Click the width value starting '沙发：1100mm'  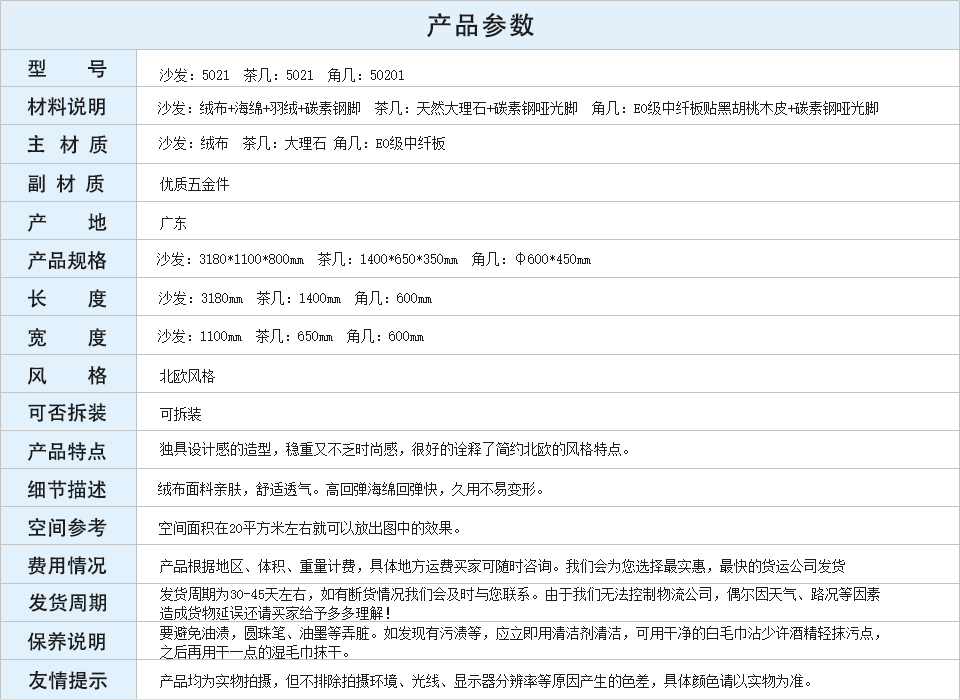coord(291,336)
